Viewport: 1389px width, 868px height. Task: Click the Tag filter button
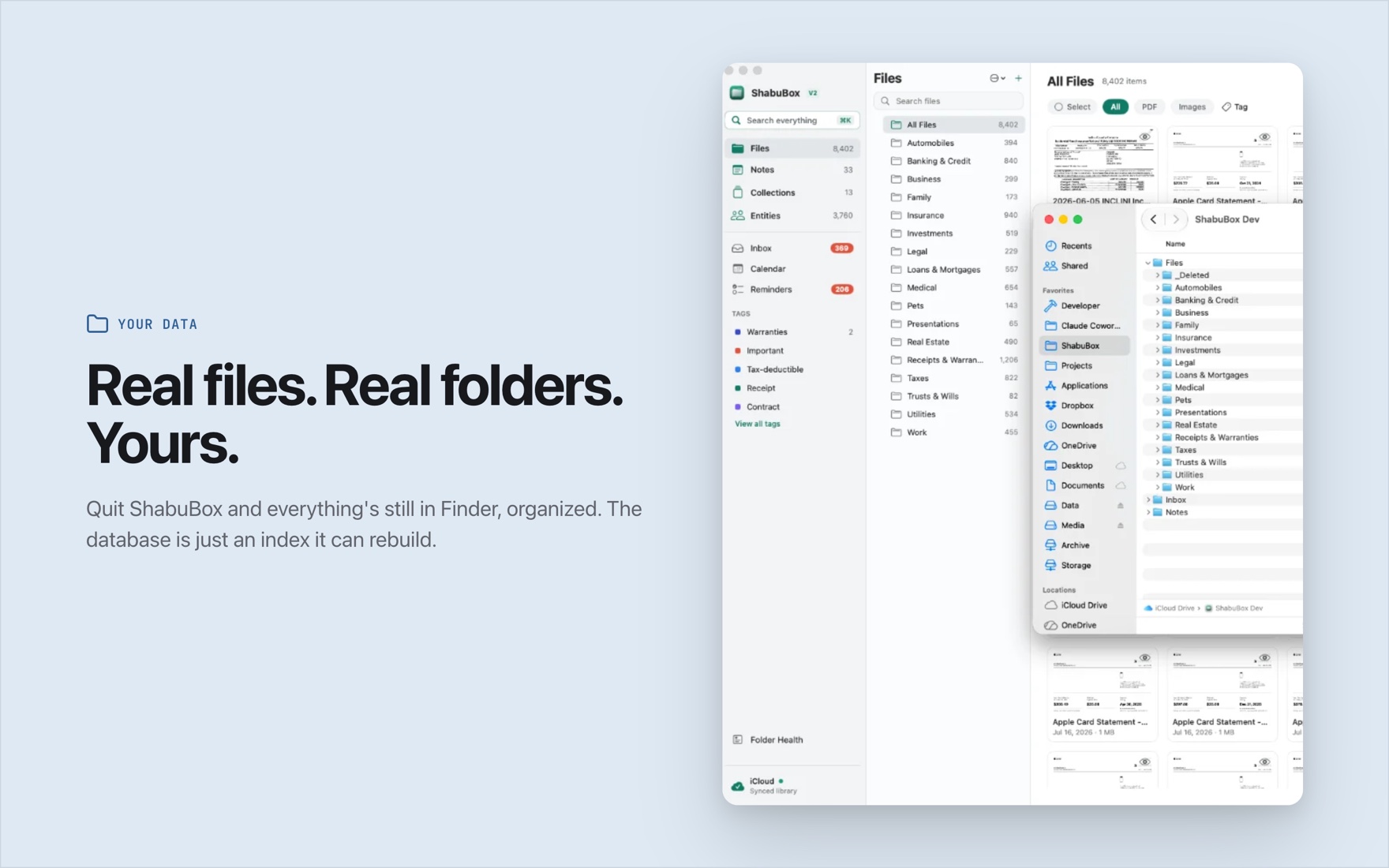[1235, 107]
